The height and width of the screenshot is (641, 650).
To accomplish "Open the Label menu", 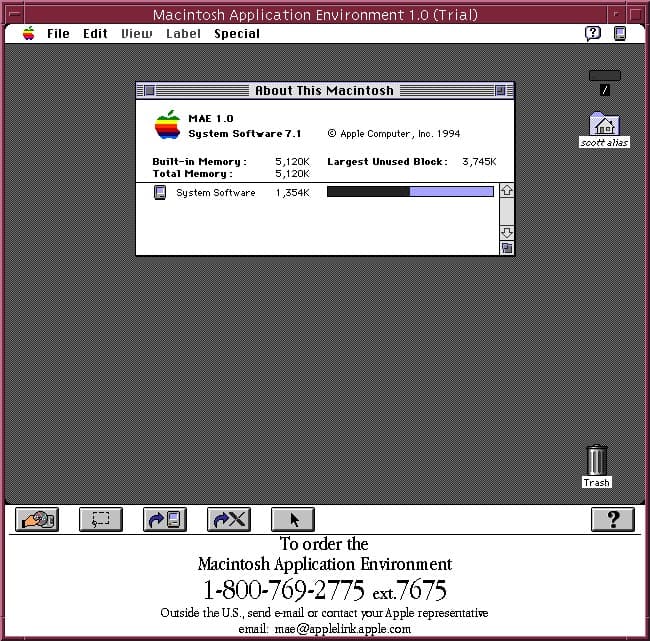I will tap(183, 34).
